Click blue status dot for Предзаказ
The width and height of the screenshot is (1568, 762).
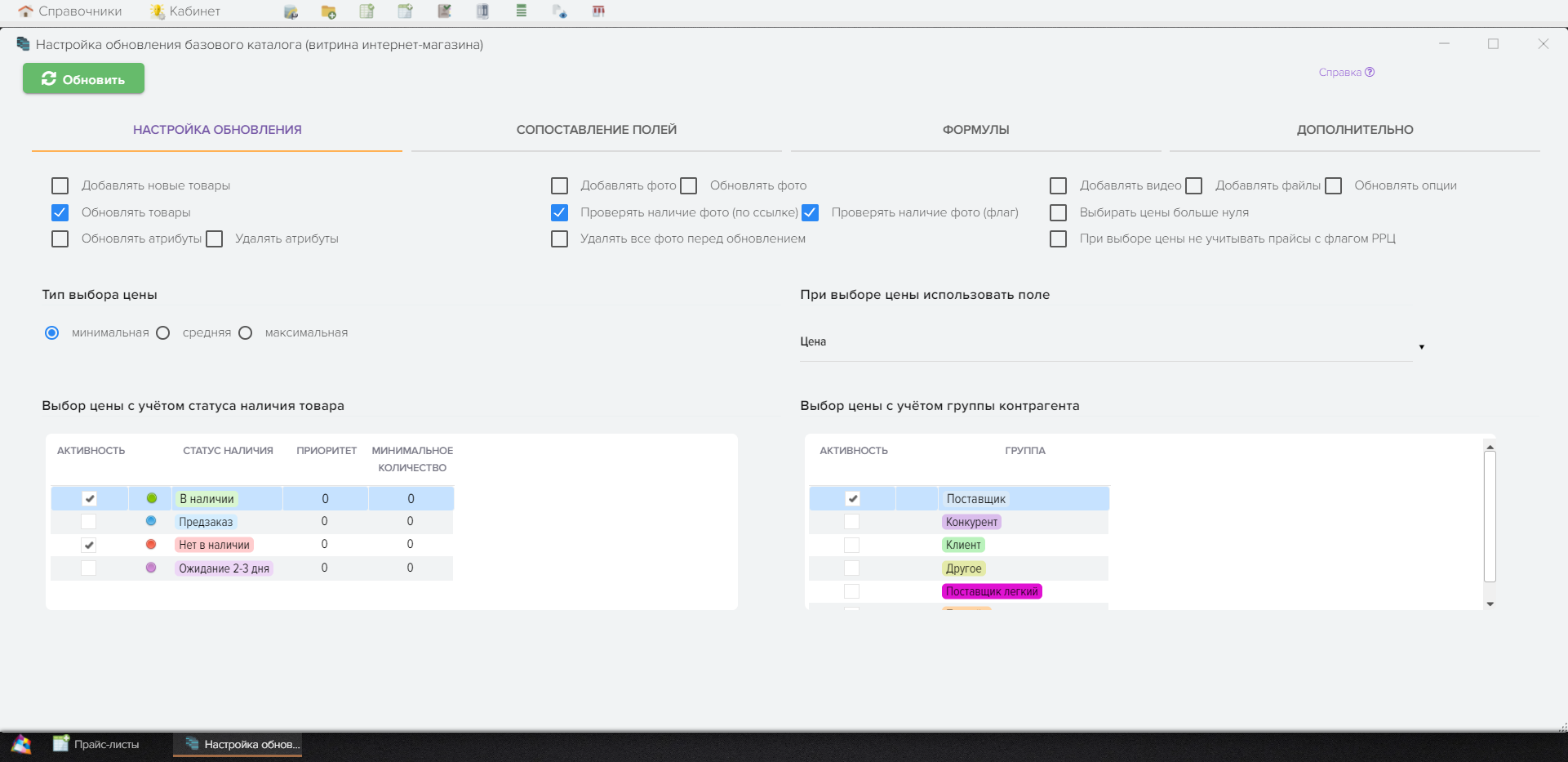coord(151,521)
